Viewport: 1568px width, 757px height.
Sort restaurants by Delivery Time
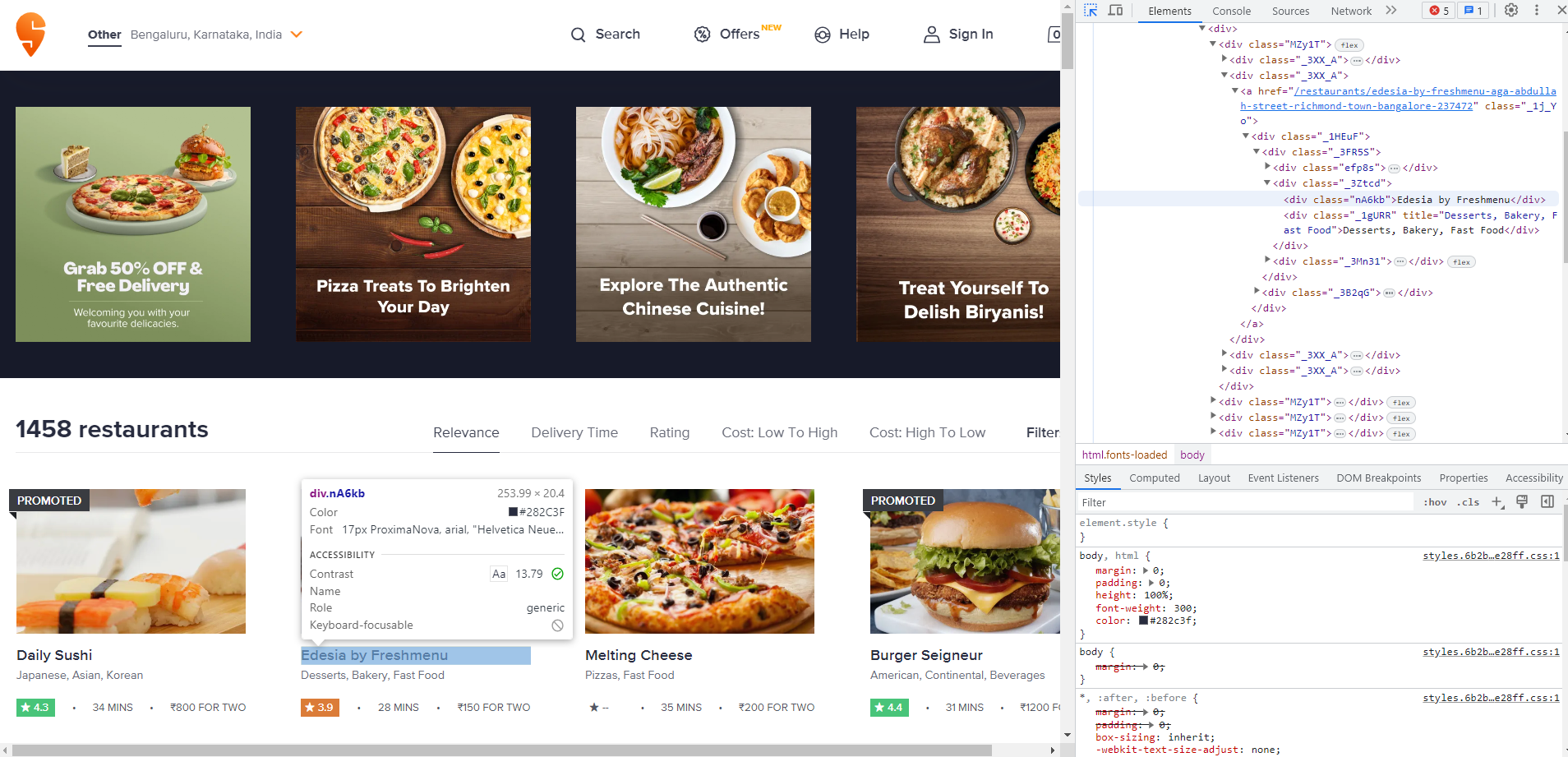[x=574, y=432]
